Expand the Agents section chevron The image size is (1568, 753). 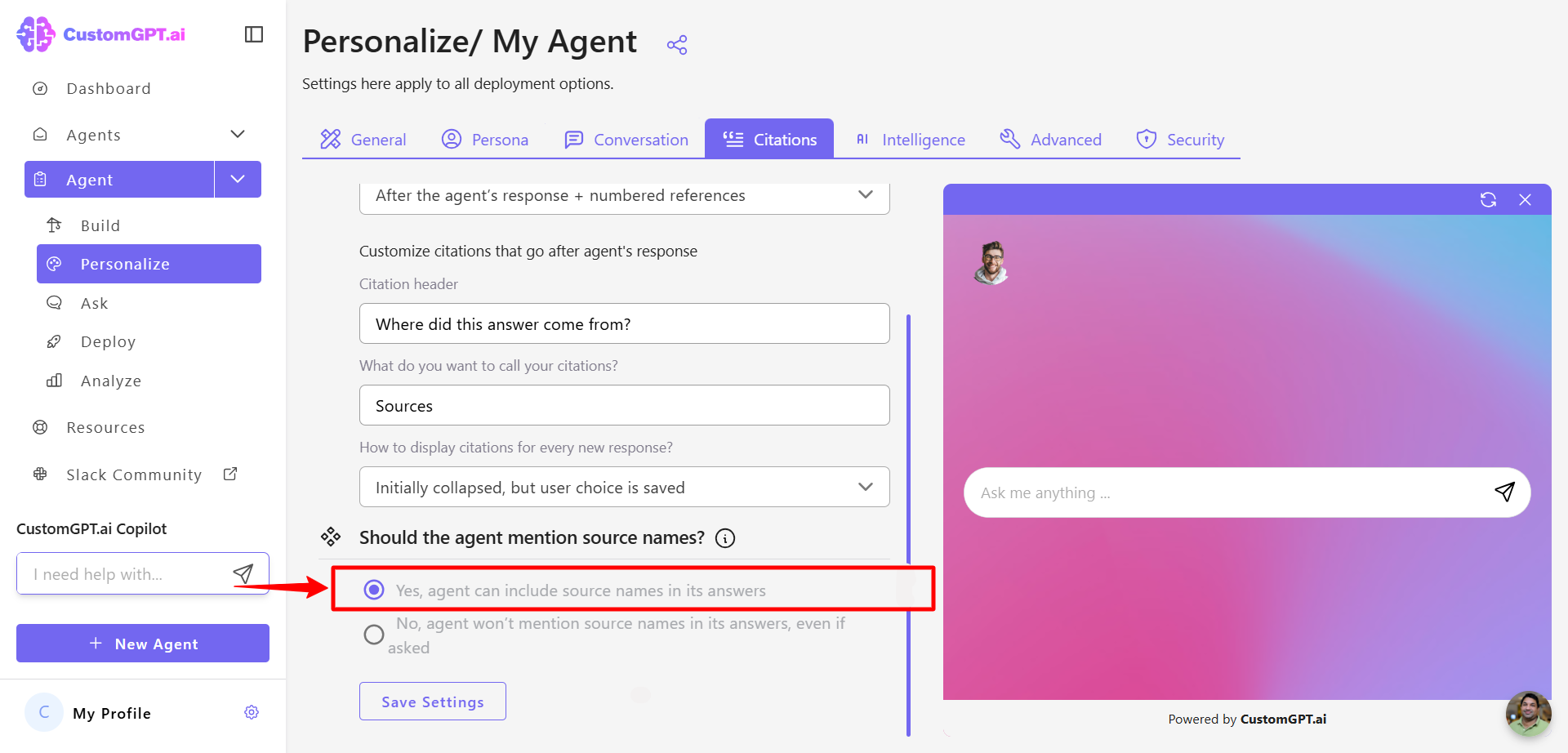point(238,134)
